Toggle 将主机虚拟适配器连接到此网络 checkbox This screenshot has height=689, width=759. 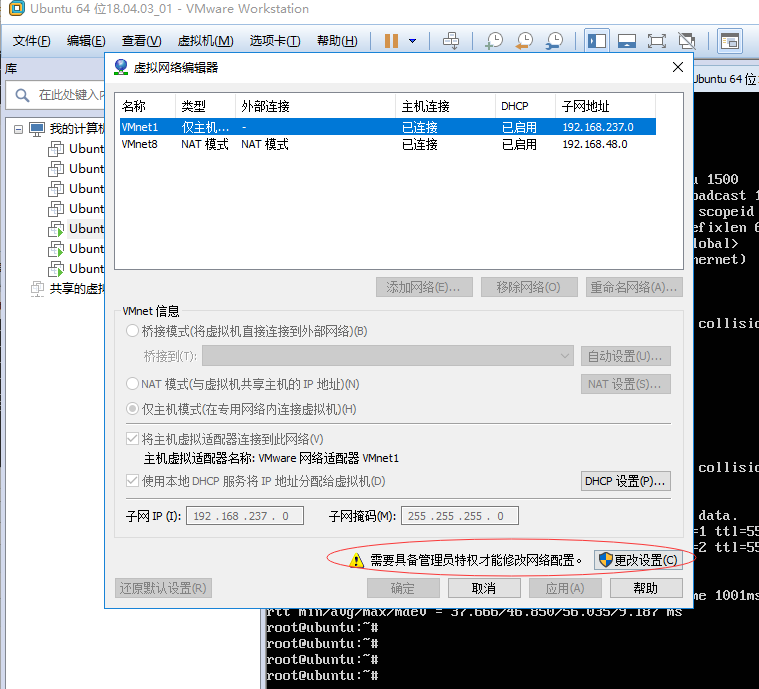(132, 439)
